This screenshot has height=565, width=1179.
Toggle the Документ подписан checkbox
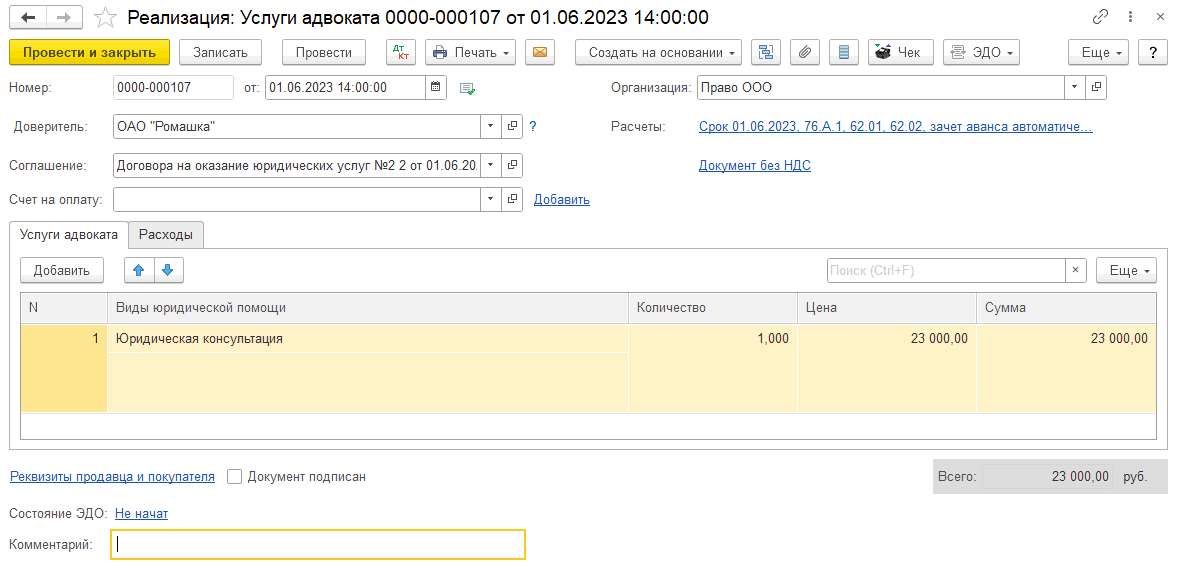tap(235, 477)
